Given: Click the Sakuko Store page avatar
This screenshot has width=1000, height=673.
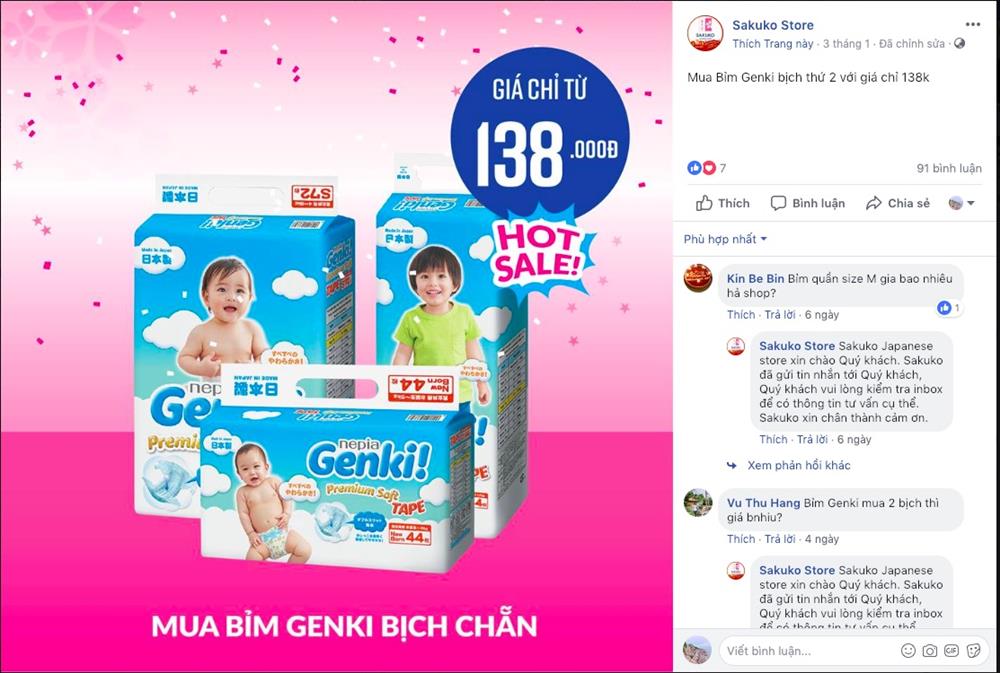Looking at the screenshot, I should tap(705, 33).
